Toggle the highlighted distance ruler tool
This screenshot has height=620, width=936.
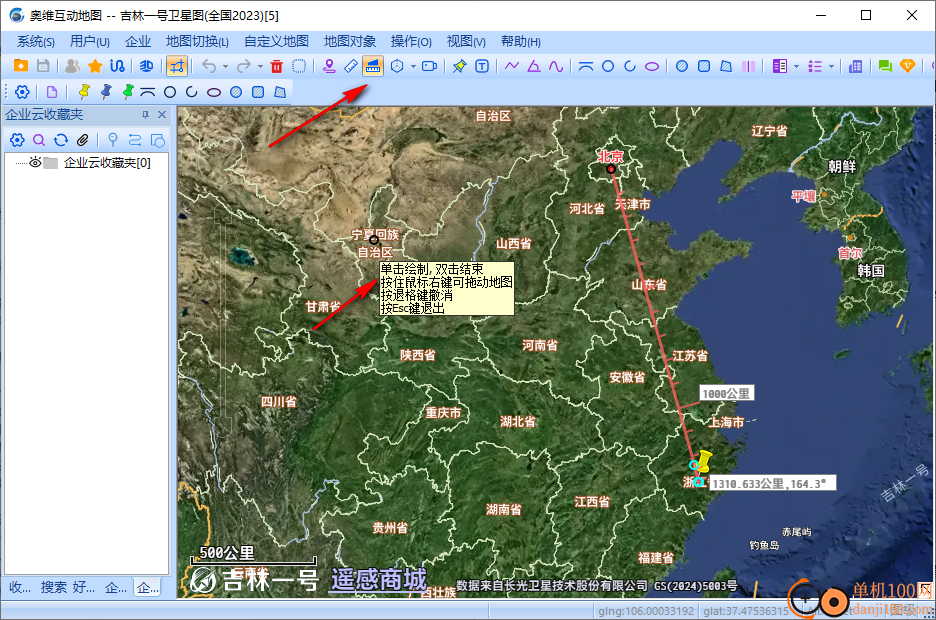(x=373, y=66)
